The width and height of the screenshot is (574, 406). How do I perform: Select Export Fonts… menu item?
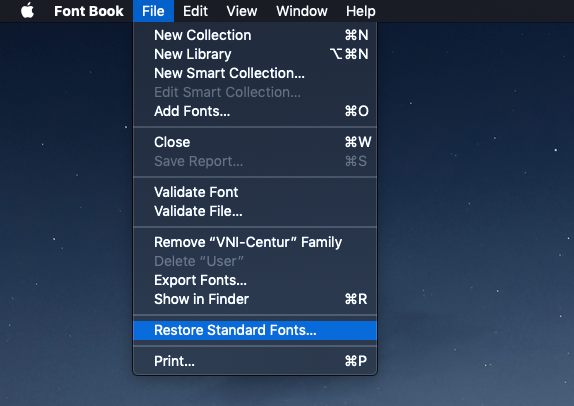coord(255,280)
